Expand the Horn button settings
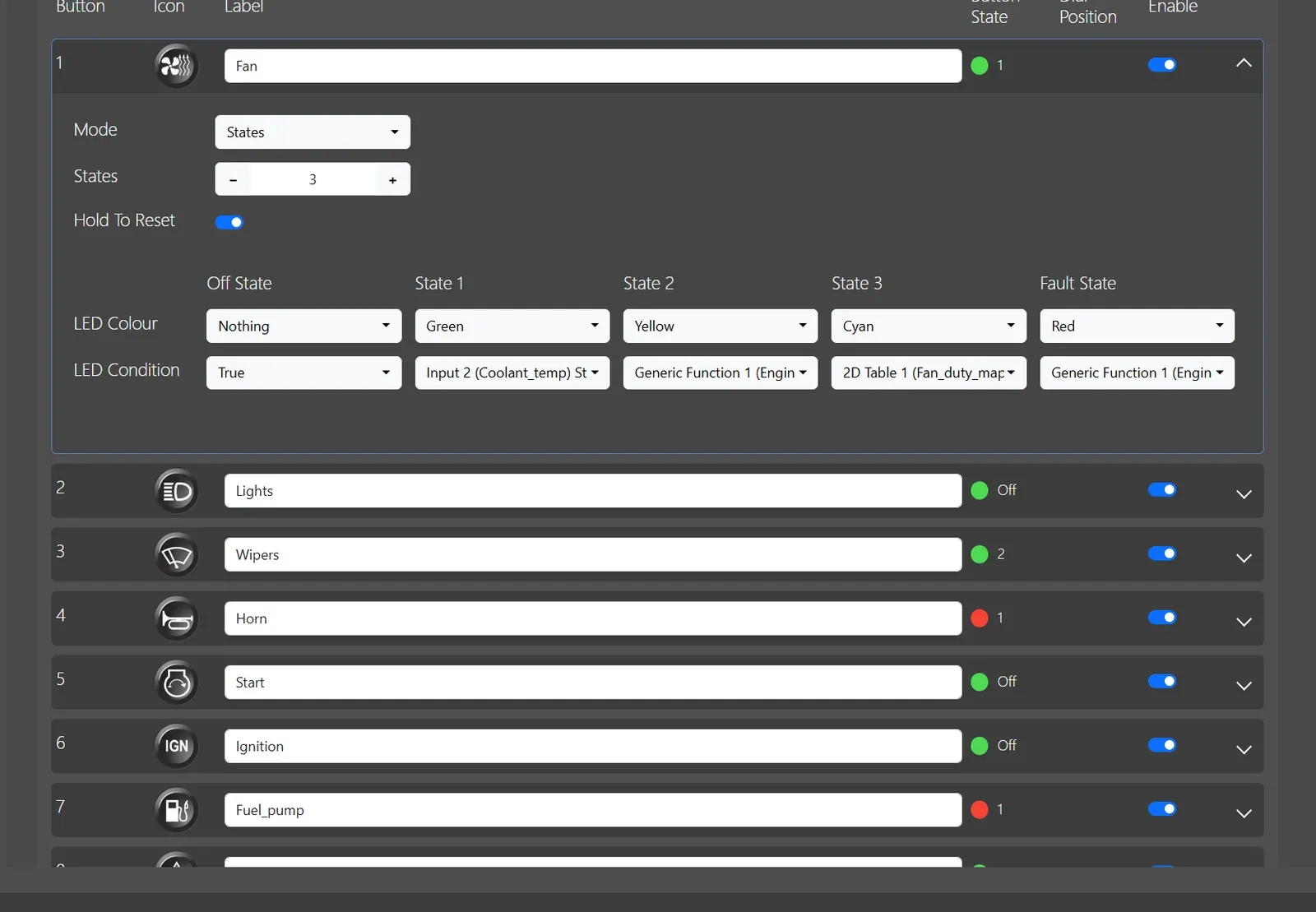The image size is (1316, 912). 1244,622
